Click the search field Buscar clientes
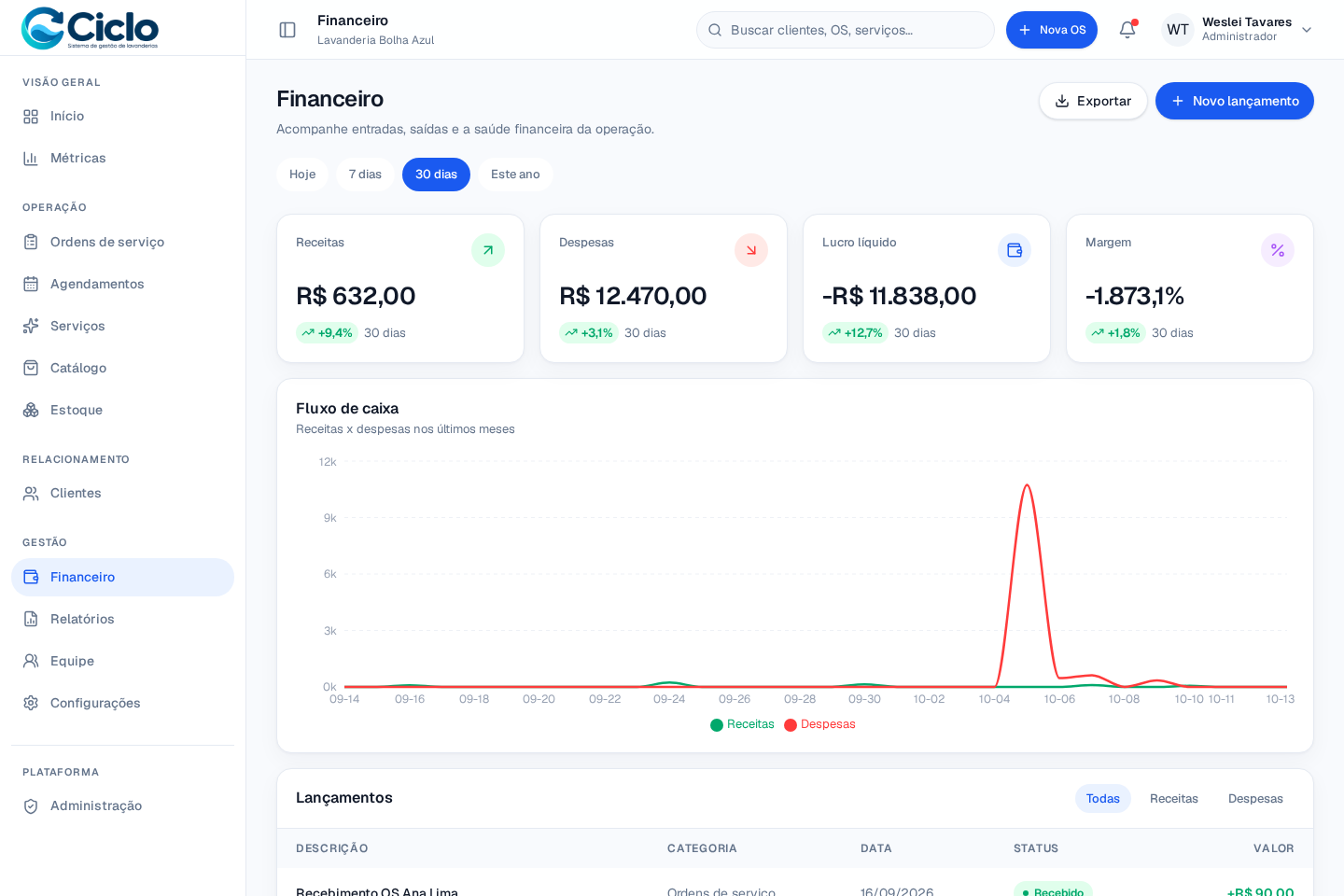The height and width of the screenshot is (896, 1344). pyautogui.click(x=846, y=30)
